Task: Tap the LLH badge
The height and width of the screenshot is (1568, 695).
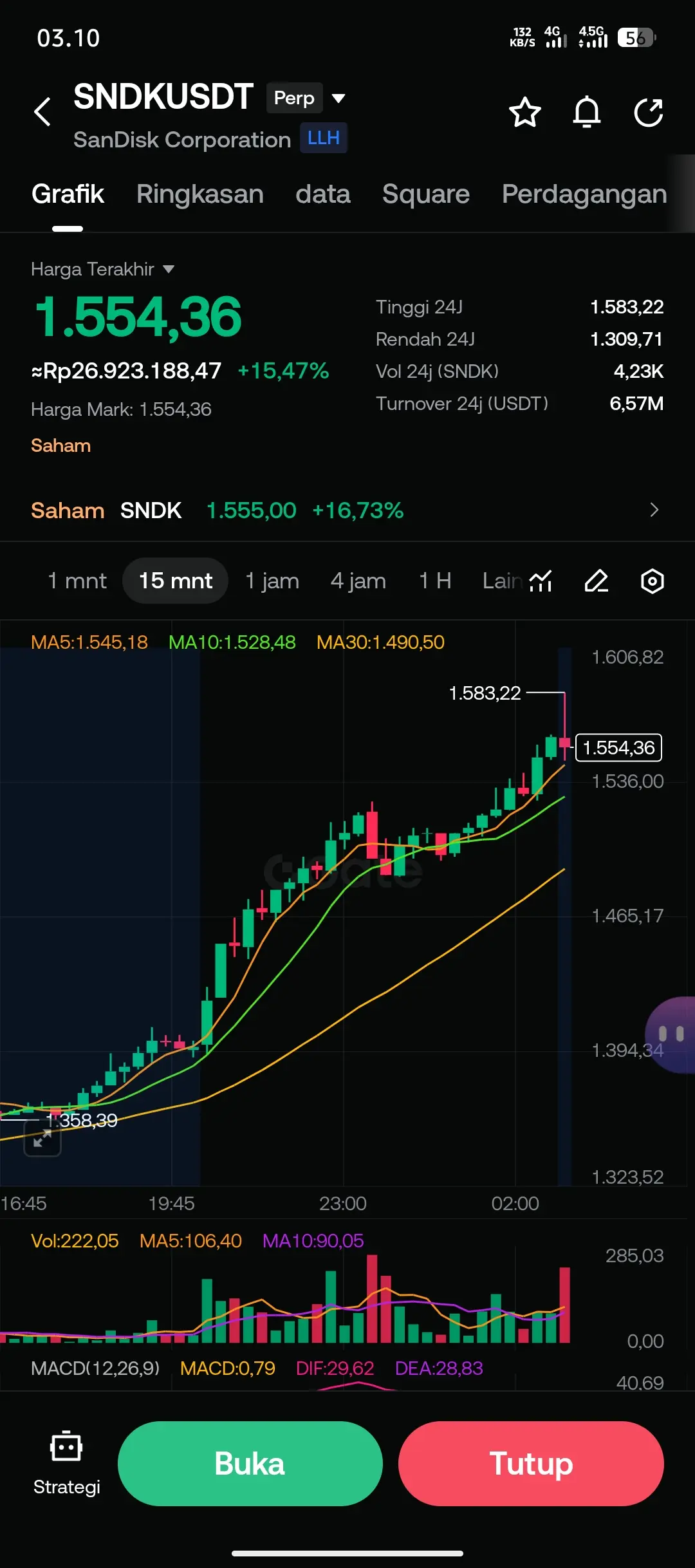Action: click(x=324, y=138)
